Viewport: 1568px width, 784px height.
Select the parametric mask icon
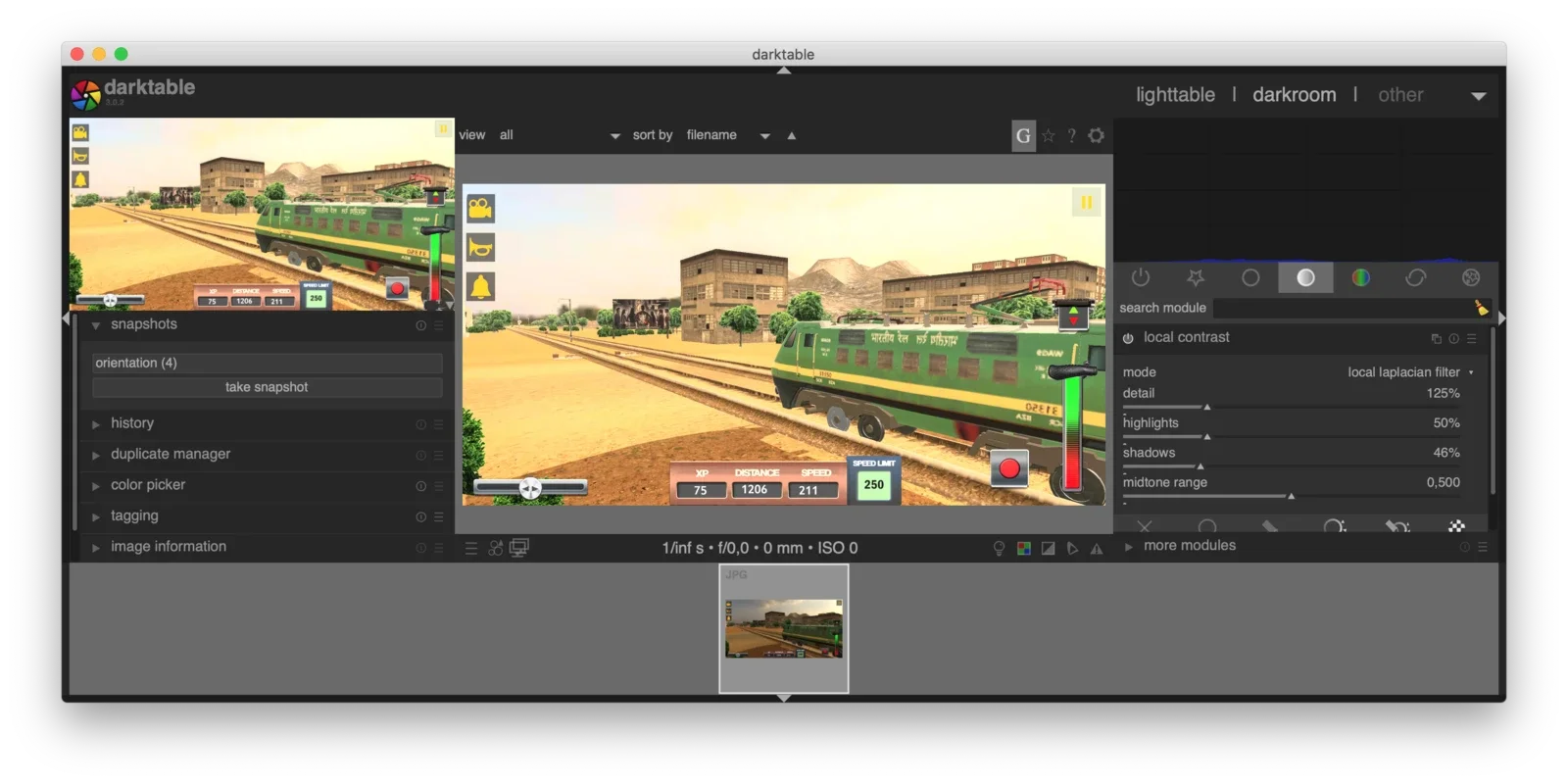pyautogui.click(x=1333, y=527)
